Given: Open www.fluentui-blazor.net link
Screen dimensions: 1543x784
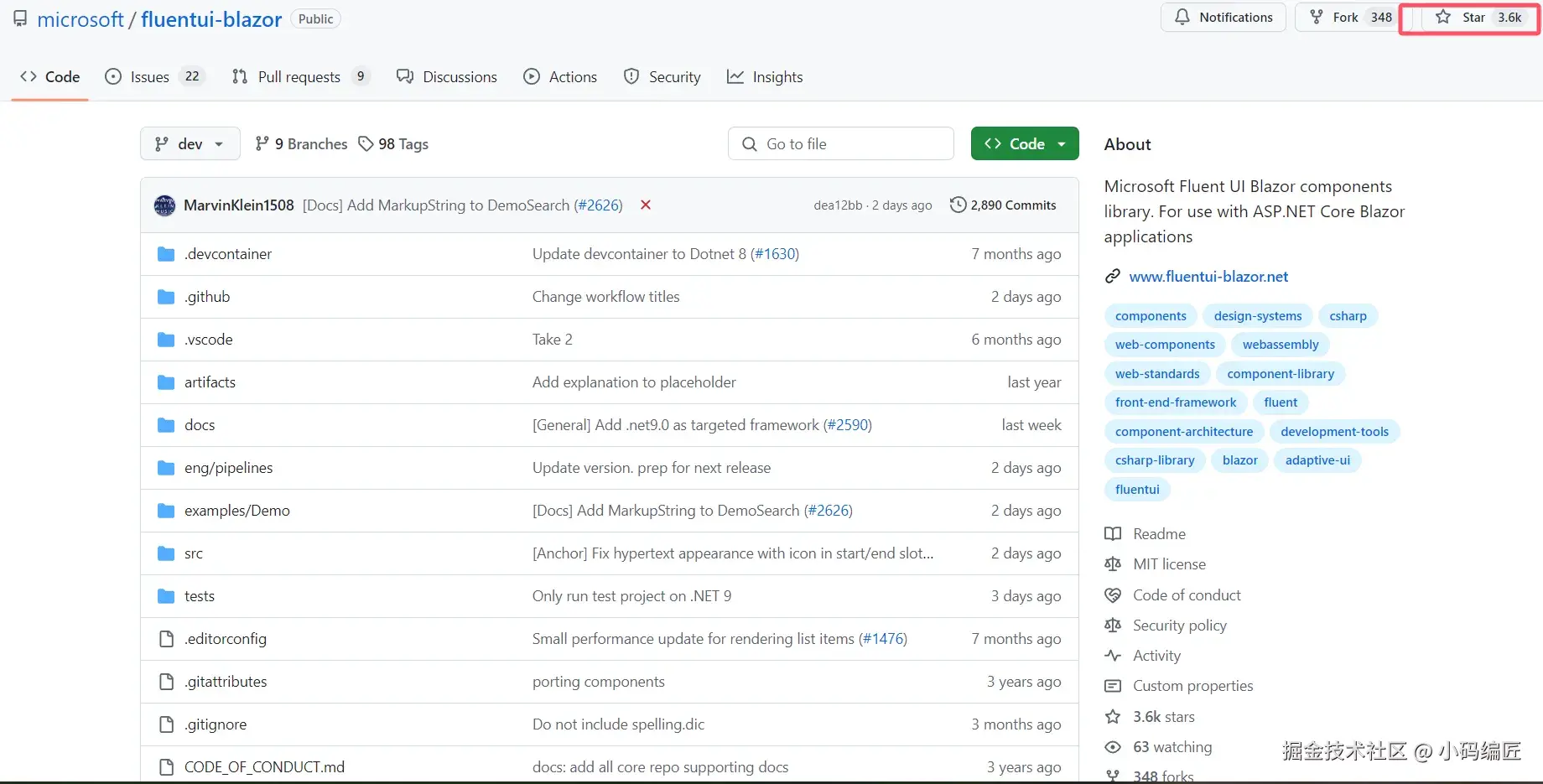Looking at the screenshot, I should [1208, 276].
